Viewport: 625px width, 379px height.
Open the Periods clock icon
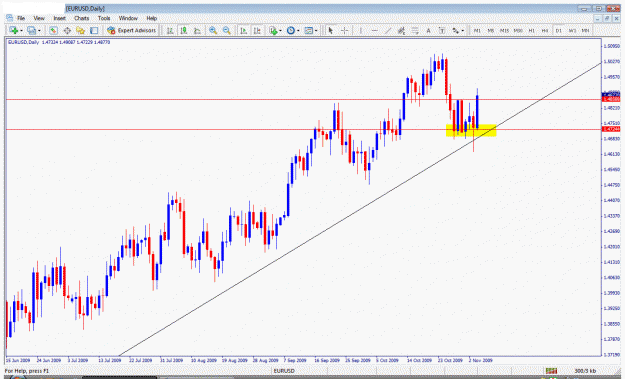pos(291,30)
